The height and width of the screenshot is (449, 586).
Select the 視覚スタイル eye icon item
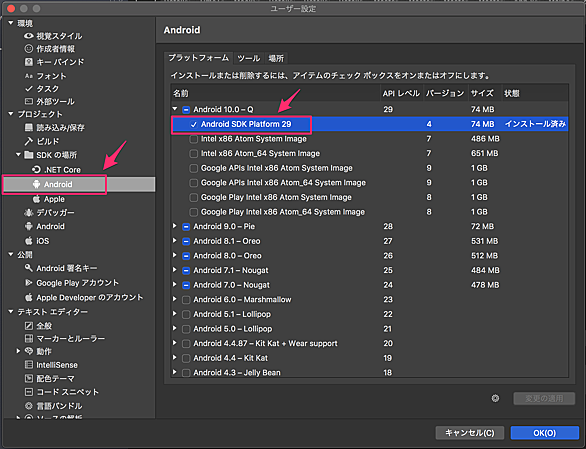tap(29, 36)
